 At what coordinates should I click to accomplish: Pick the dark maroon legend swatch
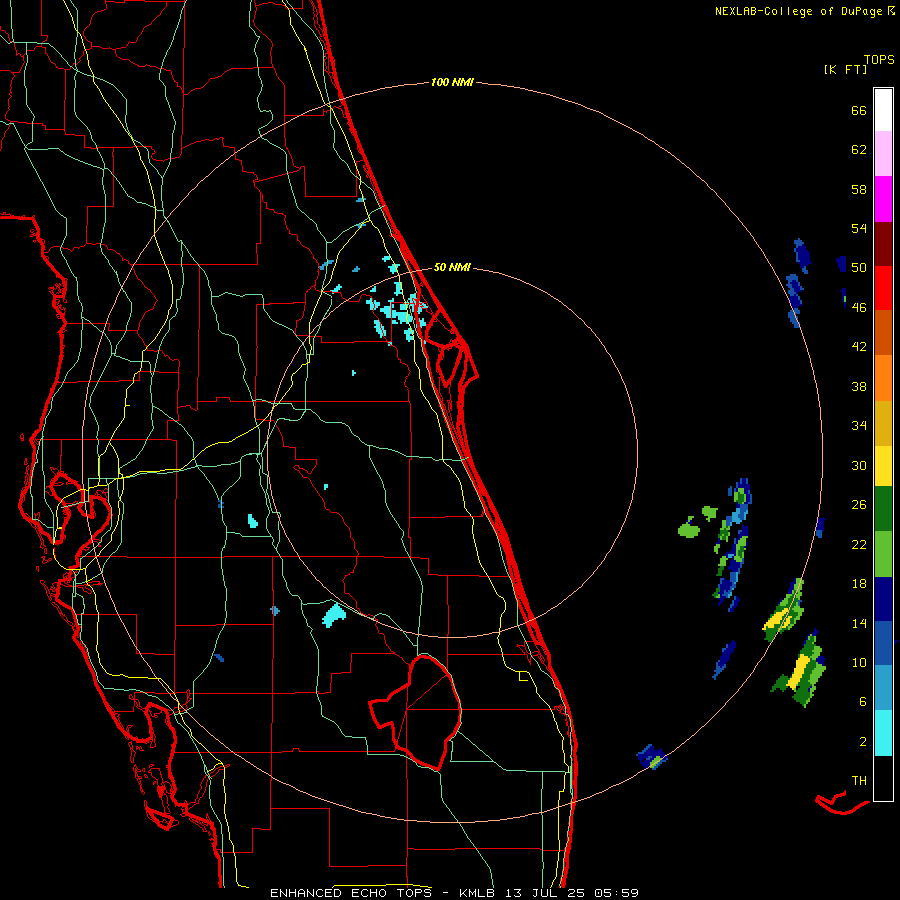tap(883, 243)
